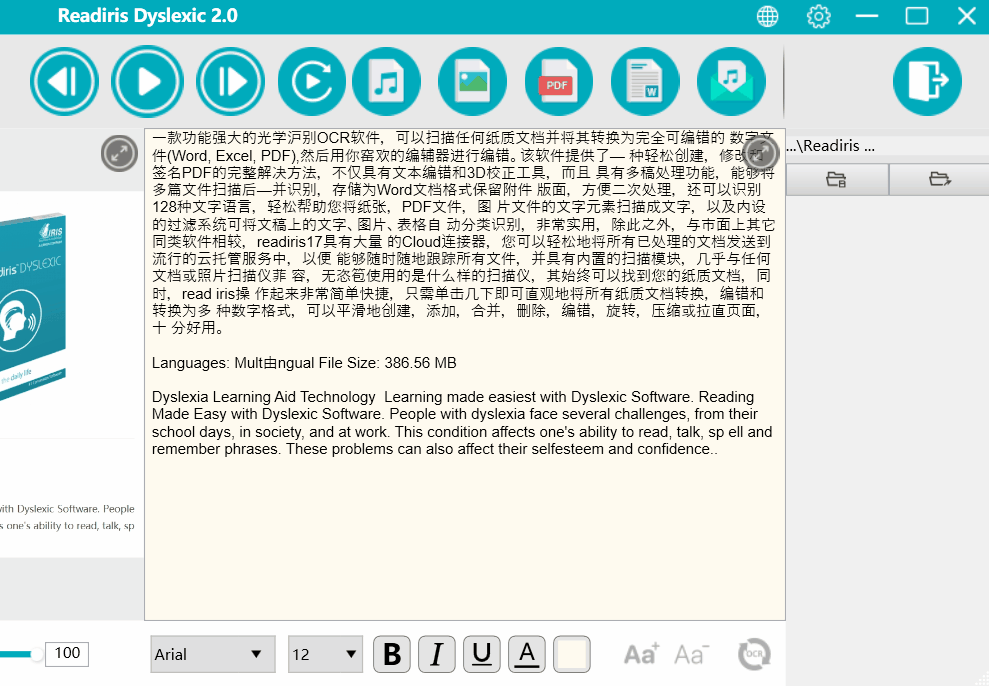Toggle underline formatting
Viewport: 989px width, 686px height.
482,654
